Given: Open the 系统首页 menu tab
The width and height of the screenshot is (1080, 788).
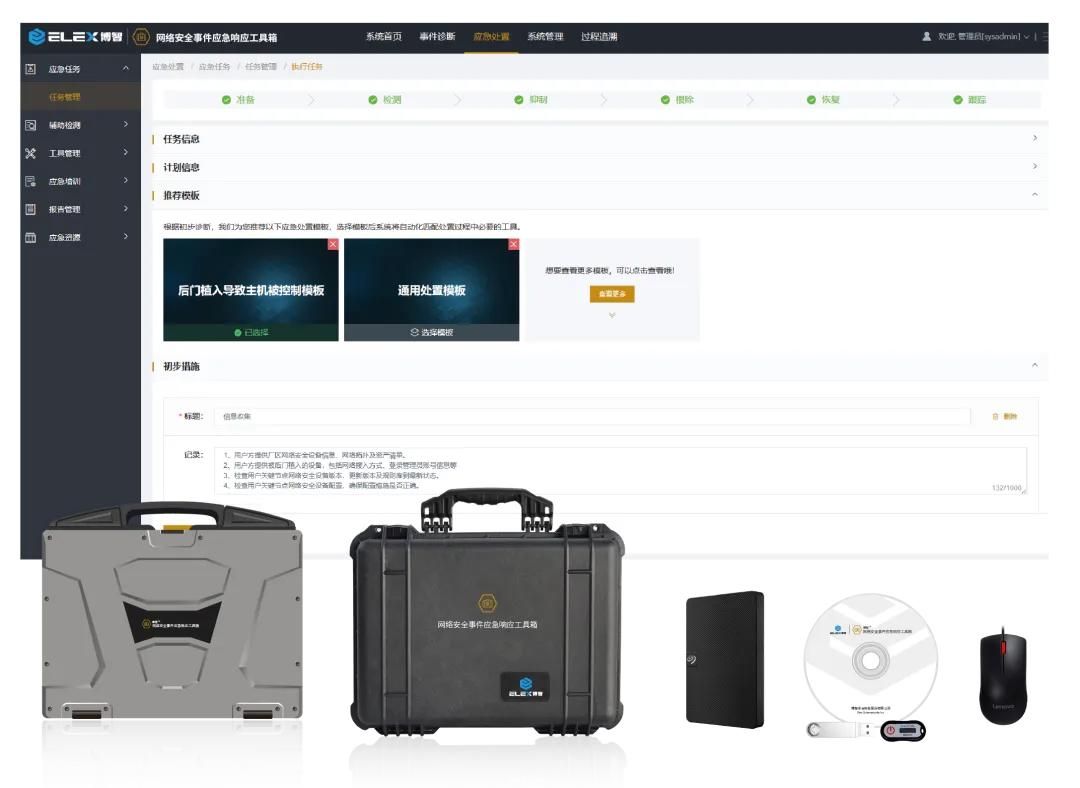Looking at the screenshot, I should click(x=384, y=37).
